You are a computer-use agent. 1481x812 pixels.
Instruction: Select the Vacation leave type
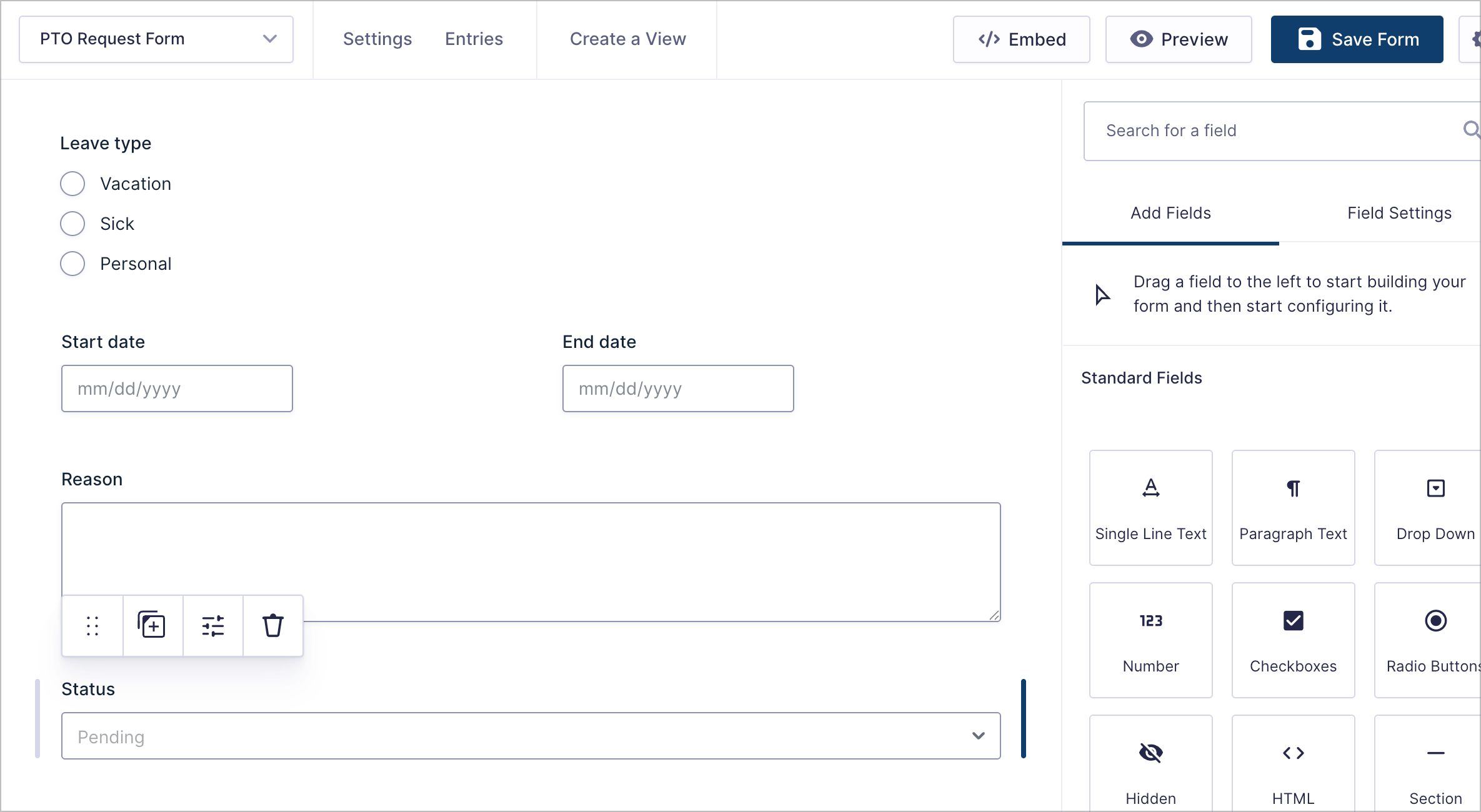click(72, 183)
